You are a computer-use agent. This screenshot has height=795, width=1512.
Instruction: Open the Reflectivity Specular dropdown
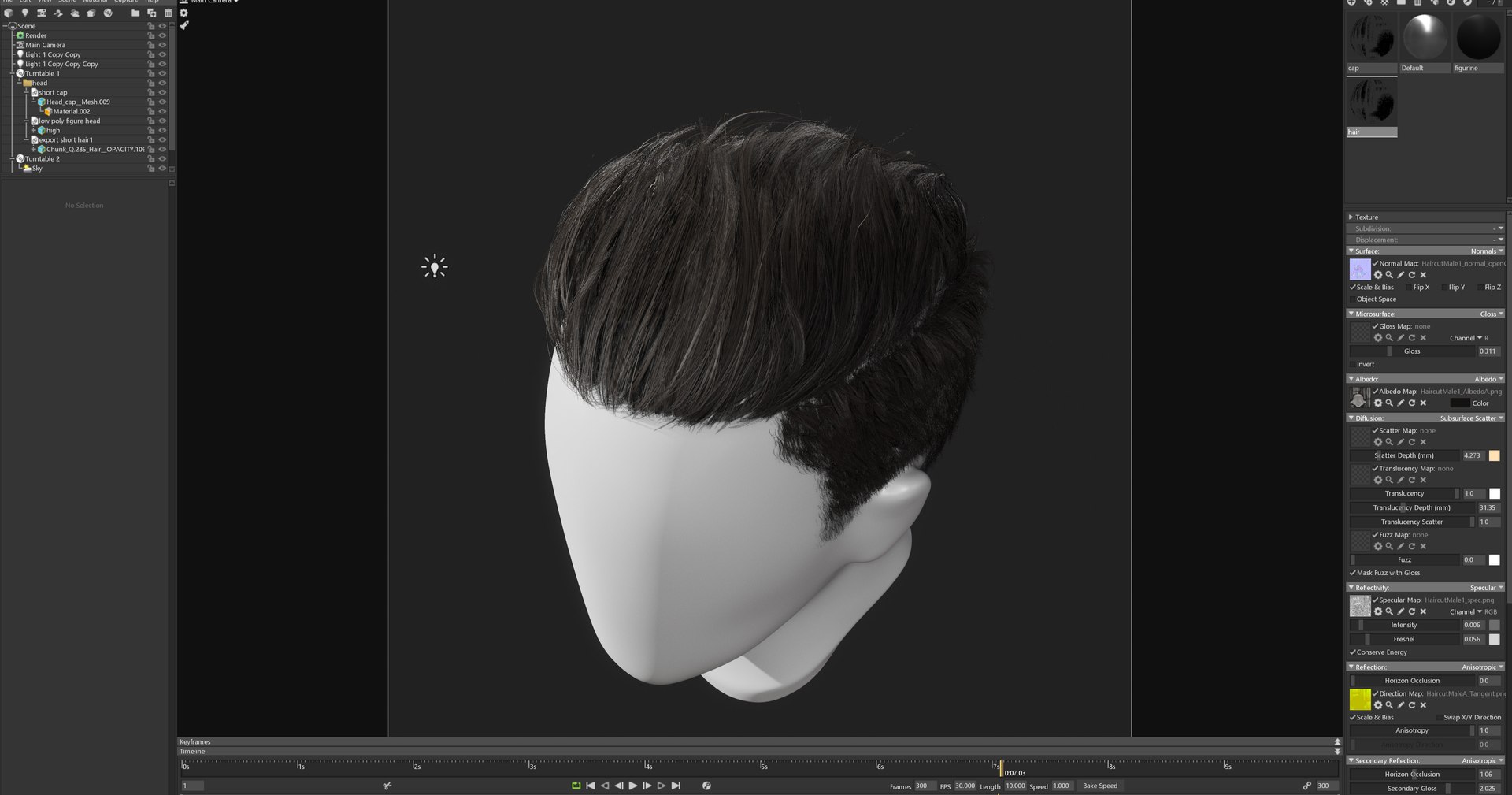click(x=1486, y=588)
